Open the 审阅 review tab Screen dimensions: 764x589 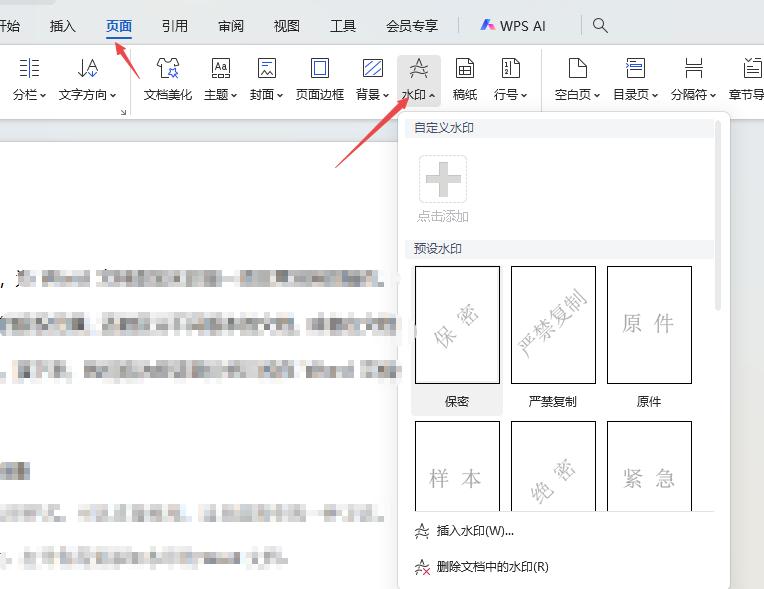coord(231,26)
